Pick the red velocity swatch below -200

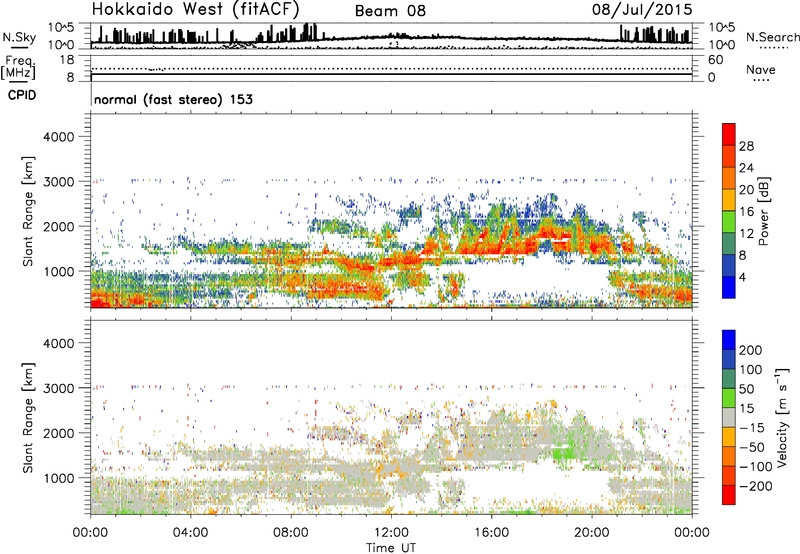click(x=729, y=495)
